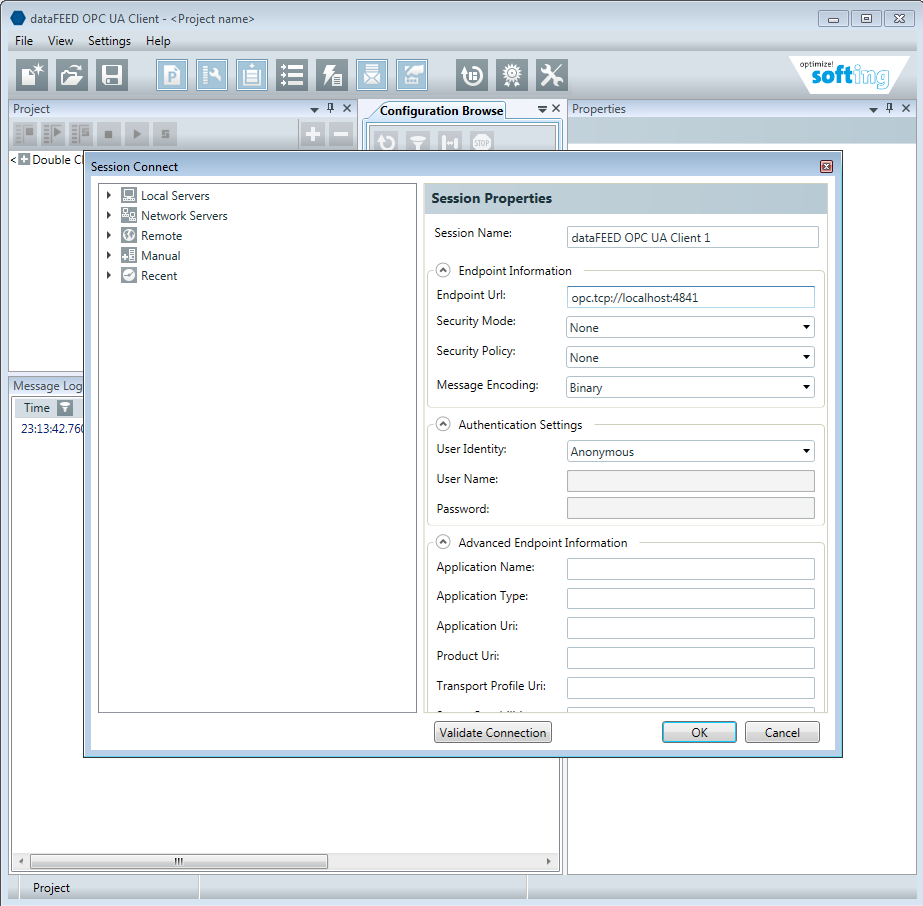923x906 pixels.
Task: Click the circular arrow restore toolbar icon
Action: click(472, 75)
